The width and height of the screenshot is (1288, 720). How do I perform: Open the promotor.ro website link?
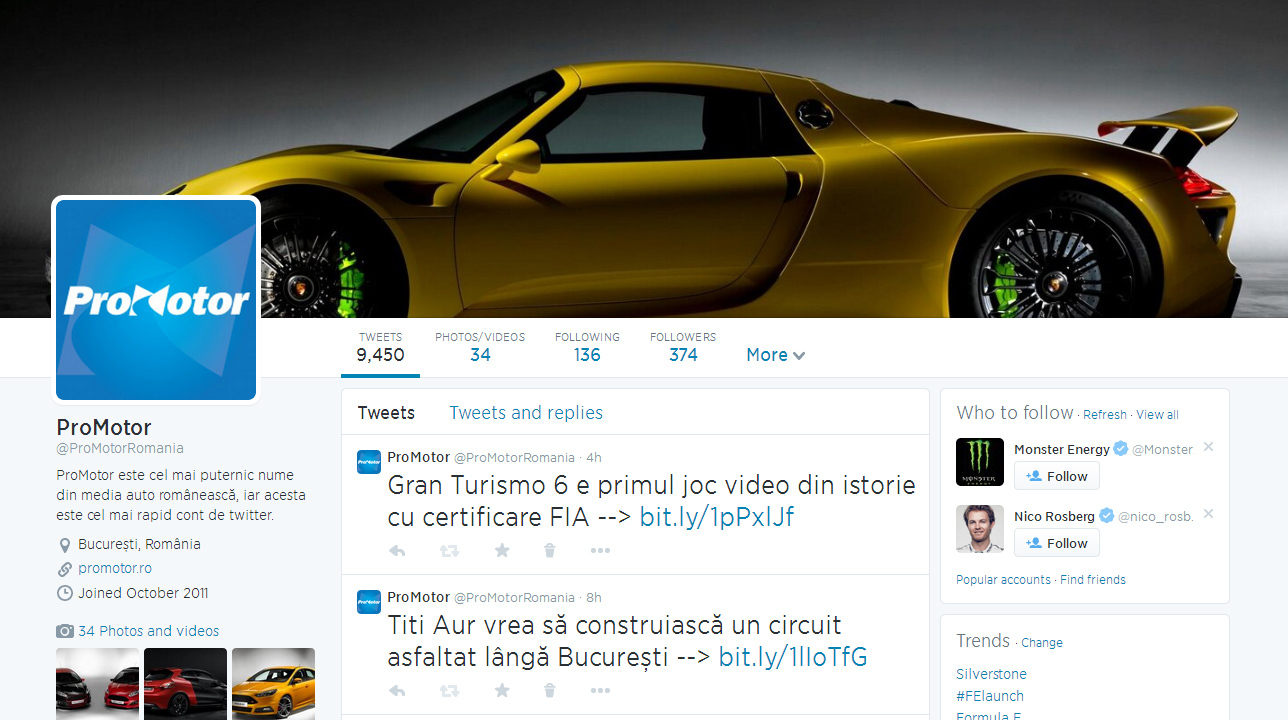115,568
